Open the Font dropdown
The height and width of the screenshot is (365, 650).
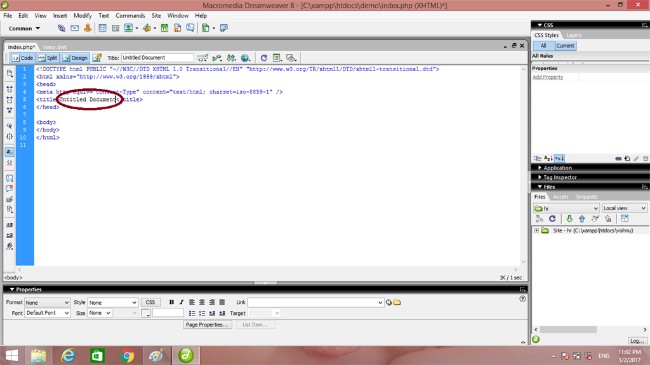coord(47,313)
